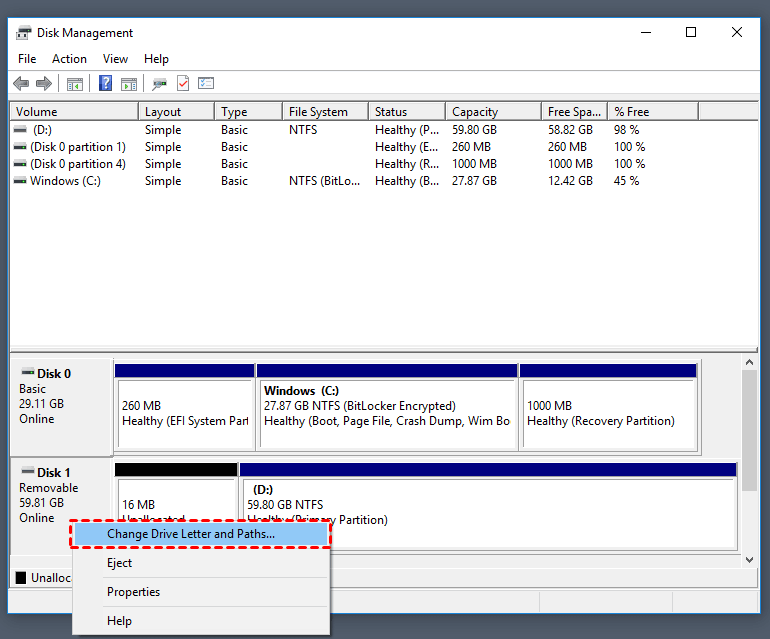770x639 pixels.
Task: Click the File System column header
Action: click(318, 112)
